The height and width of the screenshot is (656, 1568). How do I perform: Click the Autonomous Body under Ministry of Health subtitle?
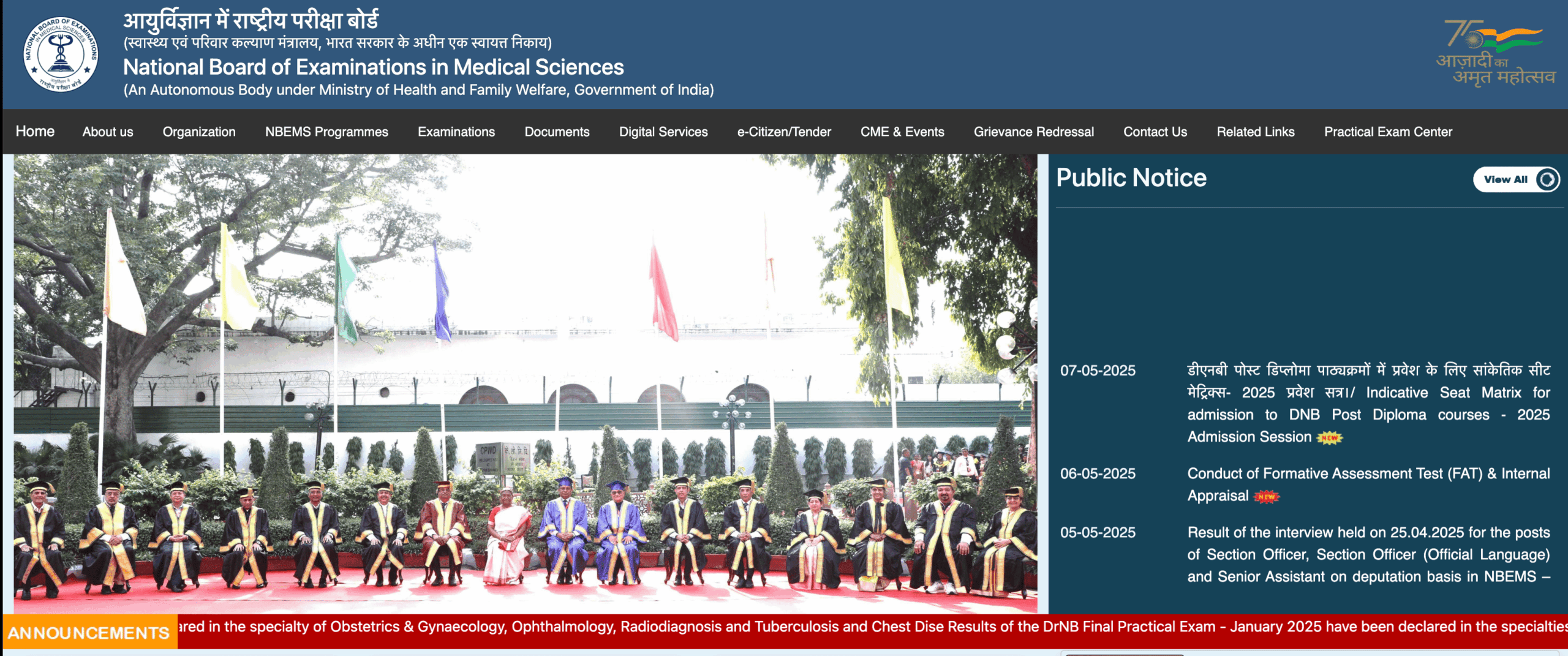tap(419, 90)
